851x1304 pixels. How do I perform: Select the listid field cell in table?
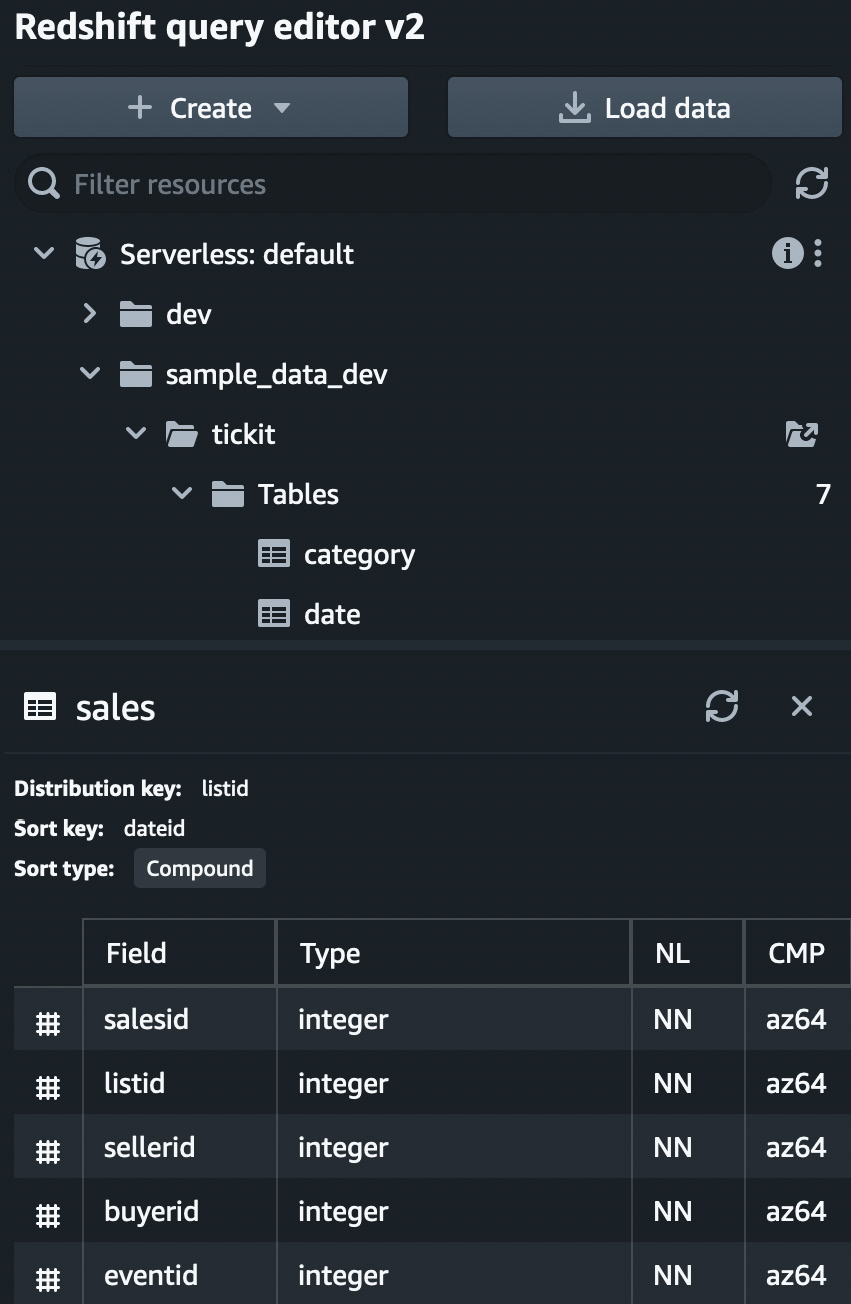(x=179, y=1083)
